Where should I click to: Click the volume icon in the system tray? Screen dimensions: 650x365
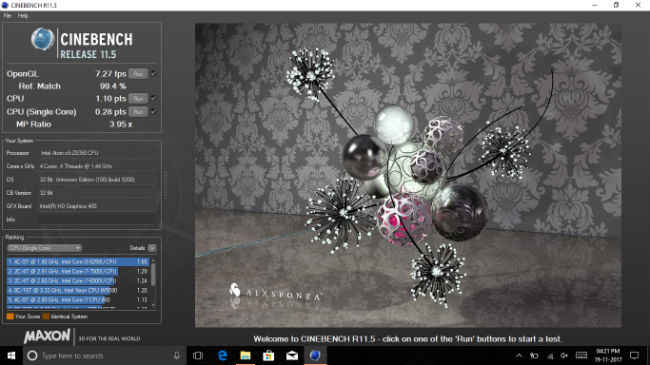564,356
